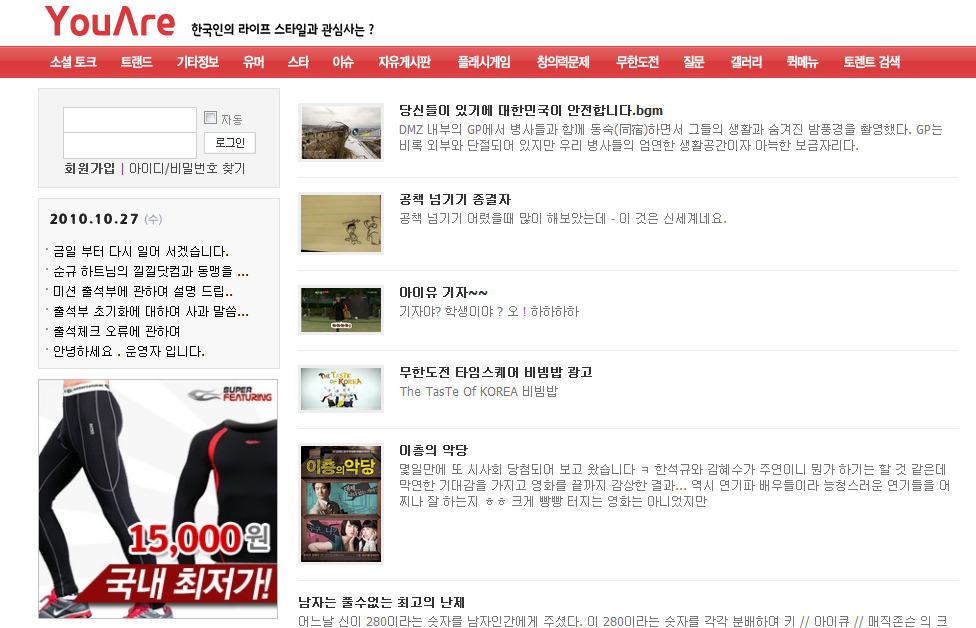Click excerpt beginning 몇일만에 또 시사회 당첨되어
This screenshot has width=976, height=628.
tap(675, 485)
